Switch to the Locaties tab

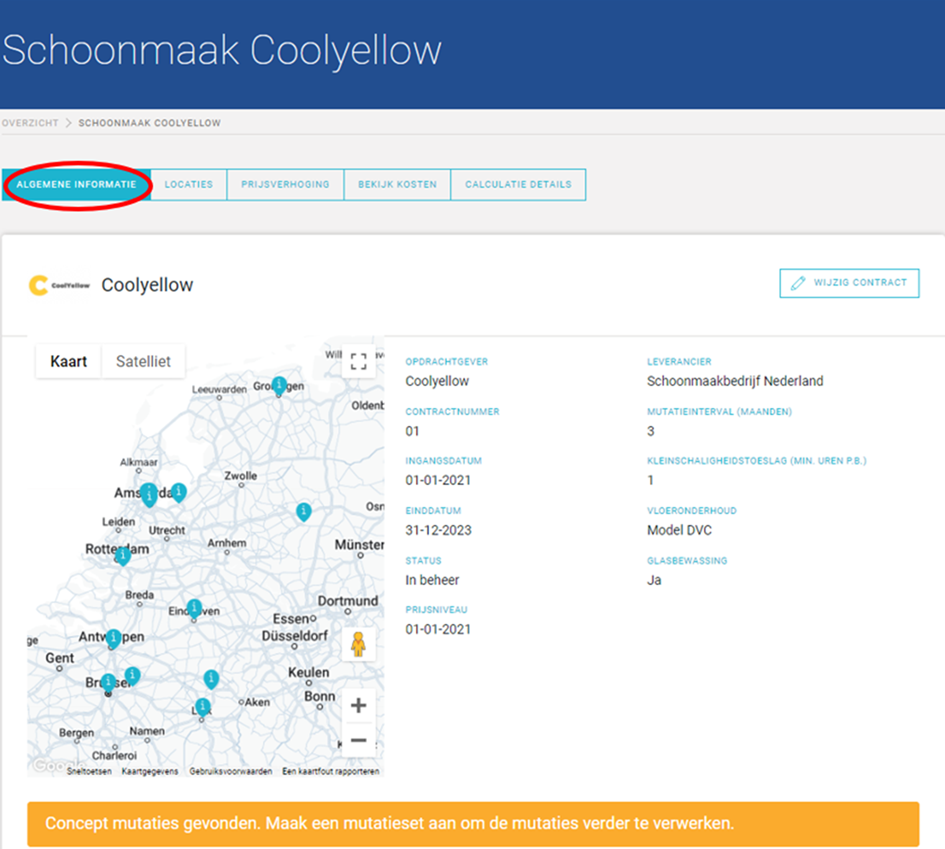pyautogui.click(x=189, y=184)
